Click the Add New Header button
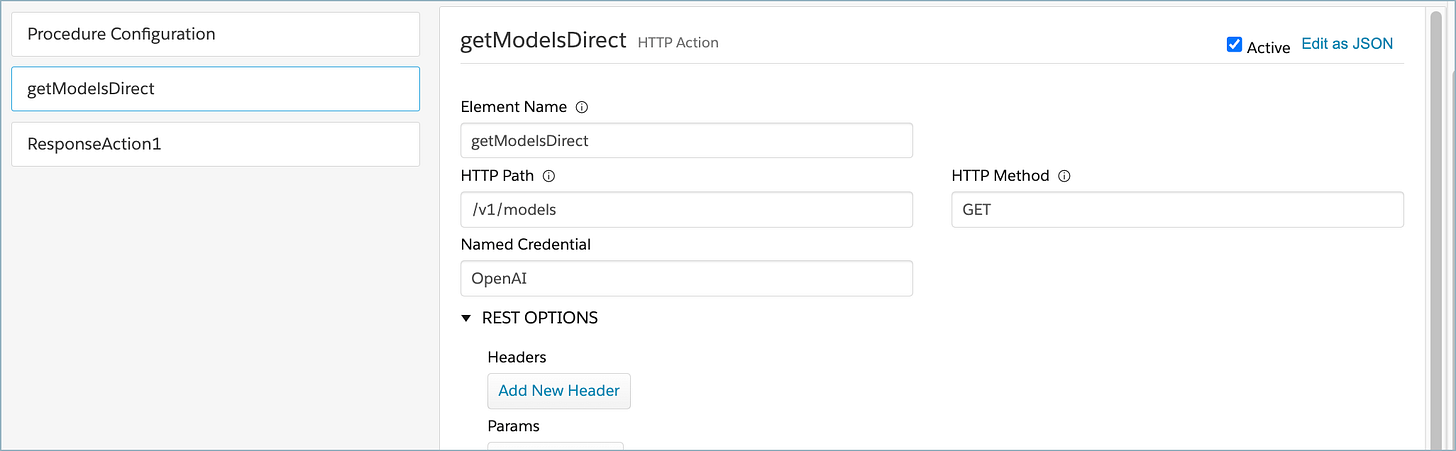Screen dimensions: 1456x451 click(x=559, y=391)
